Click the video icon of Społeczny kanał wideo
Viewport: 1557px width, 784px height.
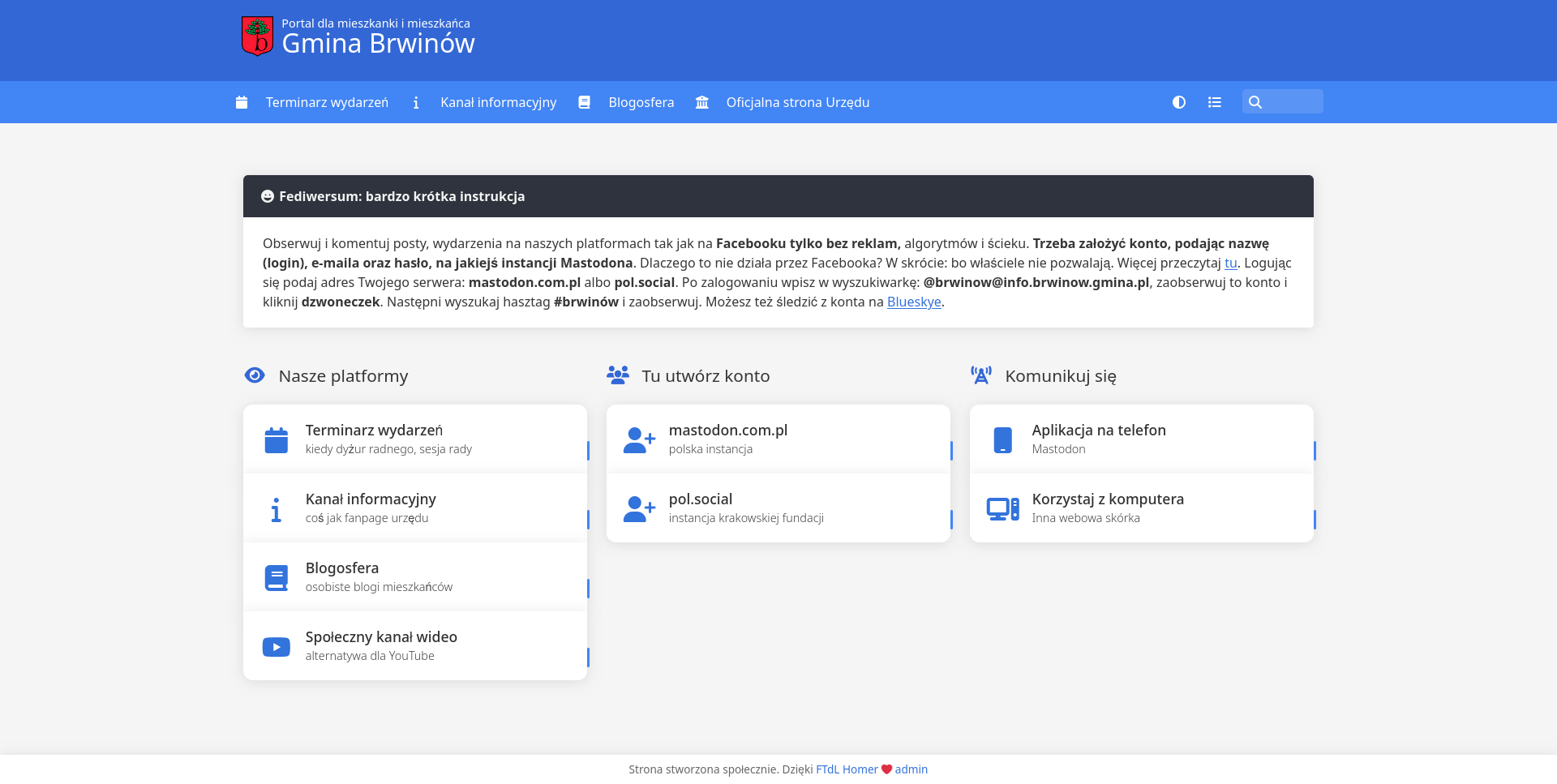coord(277,647)
